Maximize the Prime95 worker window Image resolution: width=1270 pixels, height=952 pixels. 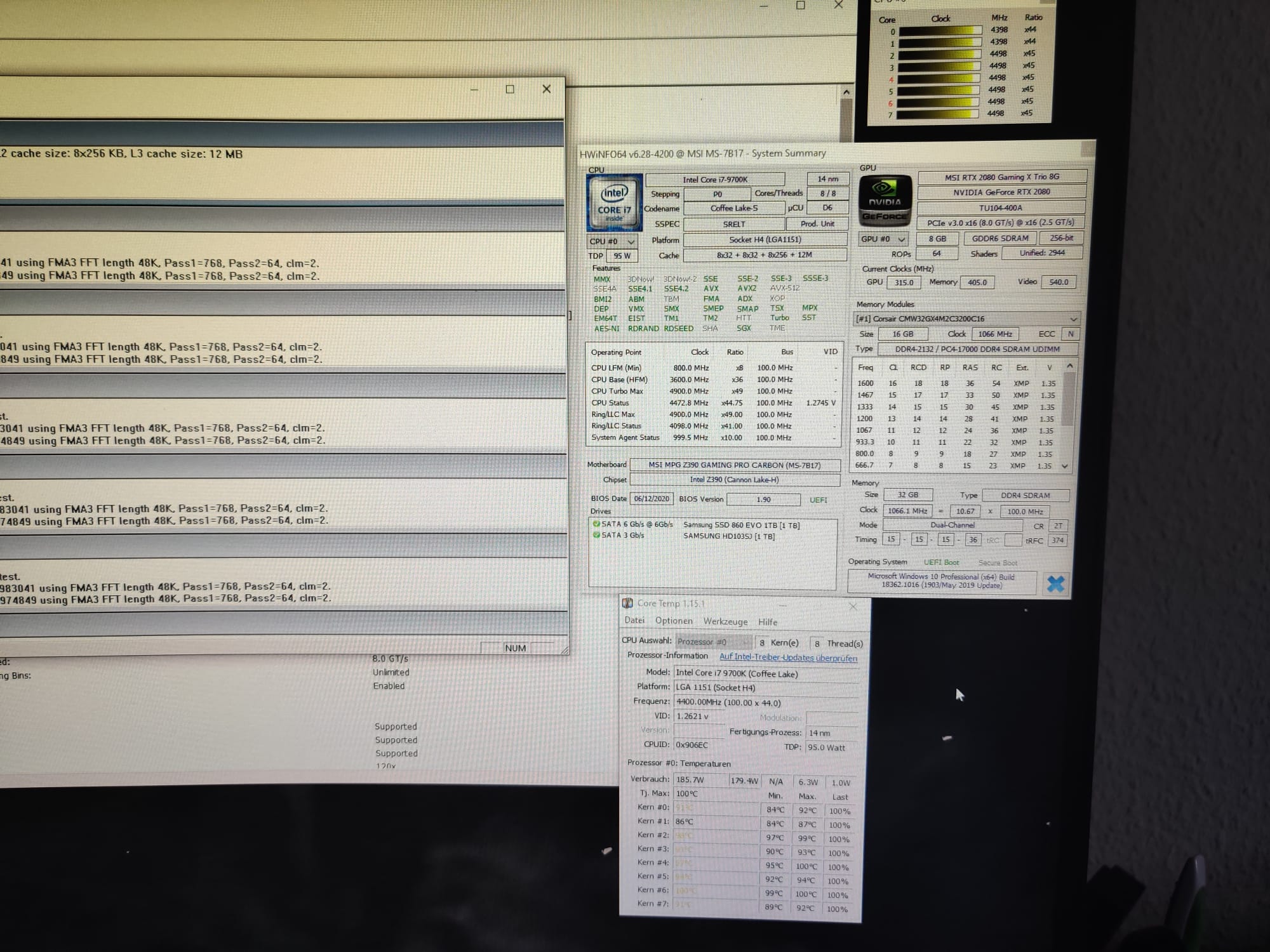510,89
